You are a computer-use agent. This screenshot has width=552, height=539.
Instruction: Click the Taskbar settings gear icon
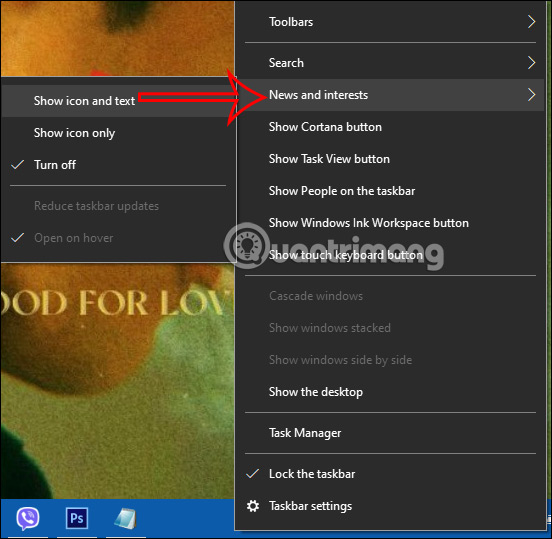(253, 506)
